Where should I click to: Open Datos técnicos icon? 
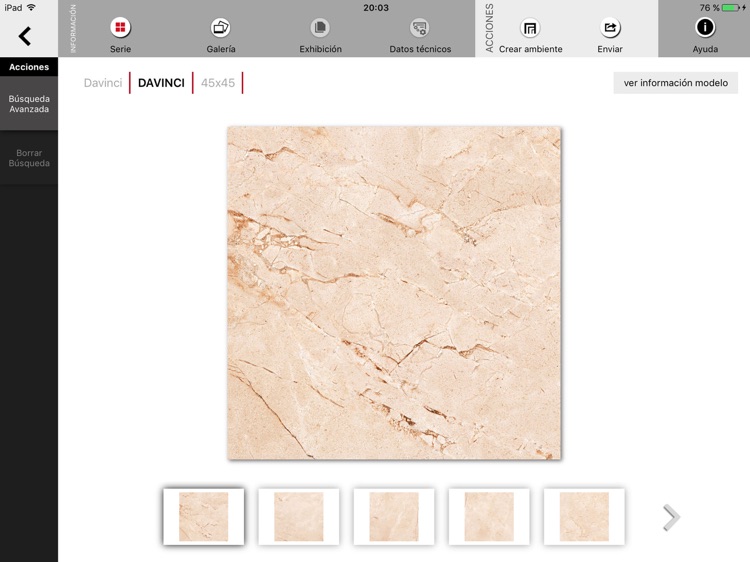pos(420,28)
